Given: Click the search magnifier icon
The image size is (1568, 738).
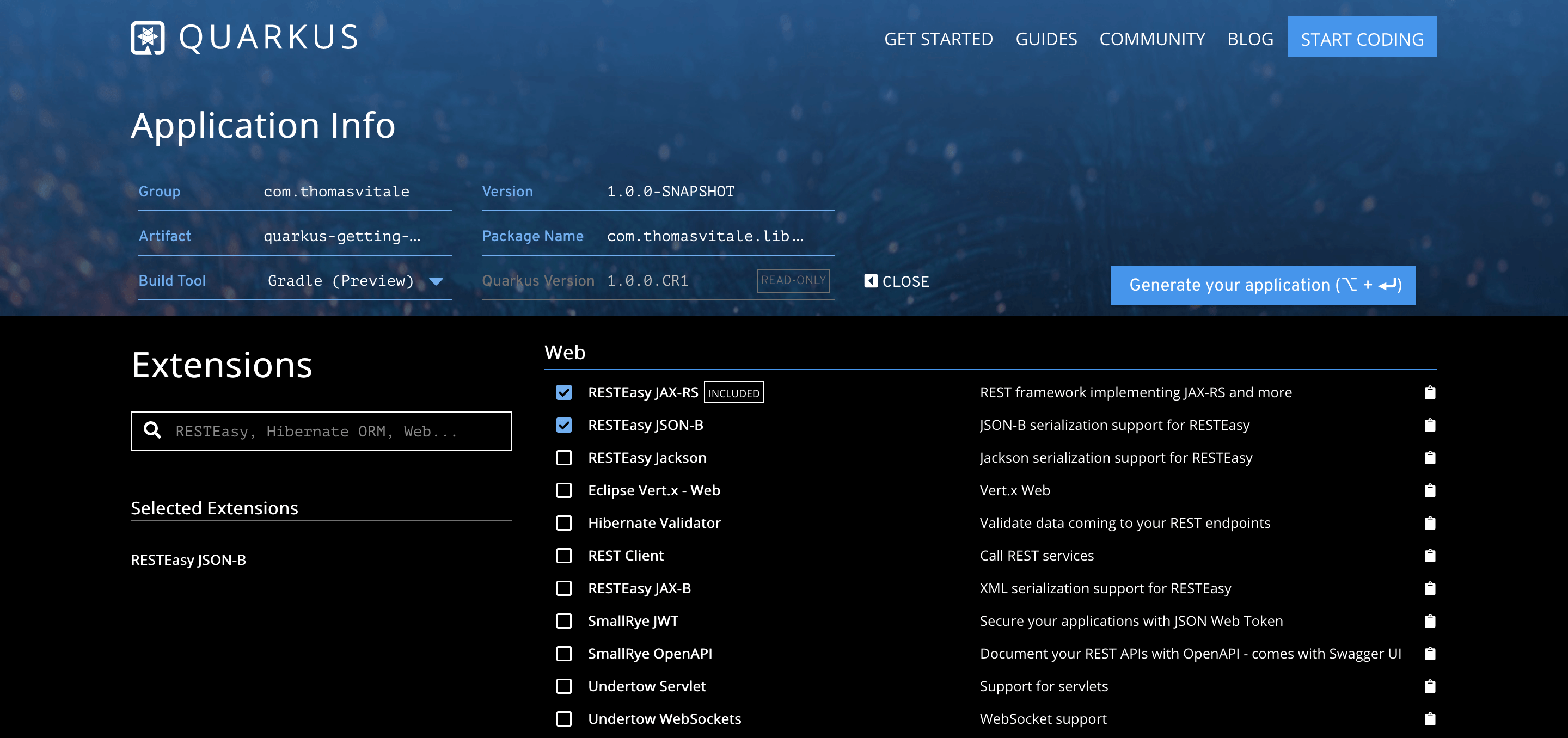Looking at the screenshot, I should tap(152, 430).
